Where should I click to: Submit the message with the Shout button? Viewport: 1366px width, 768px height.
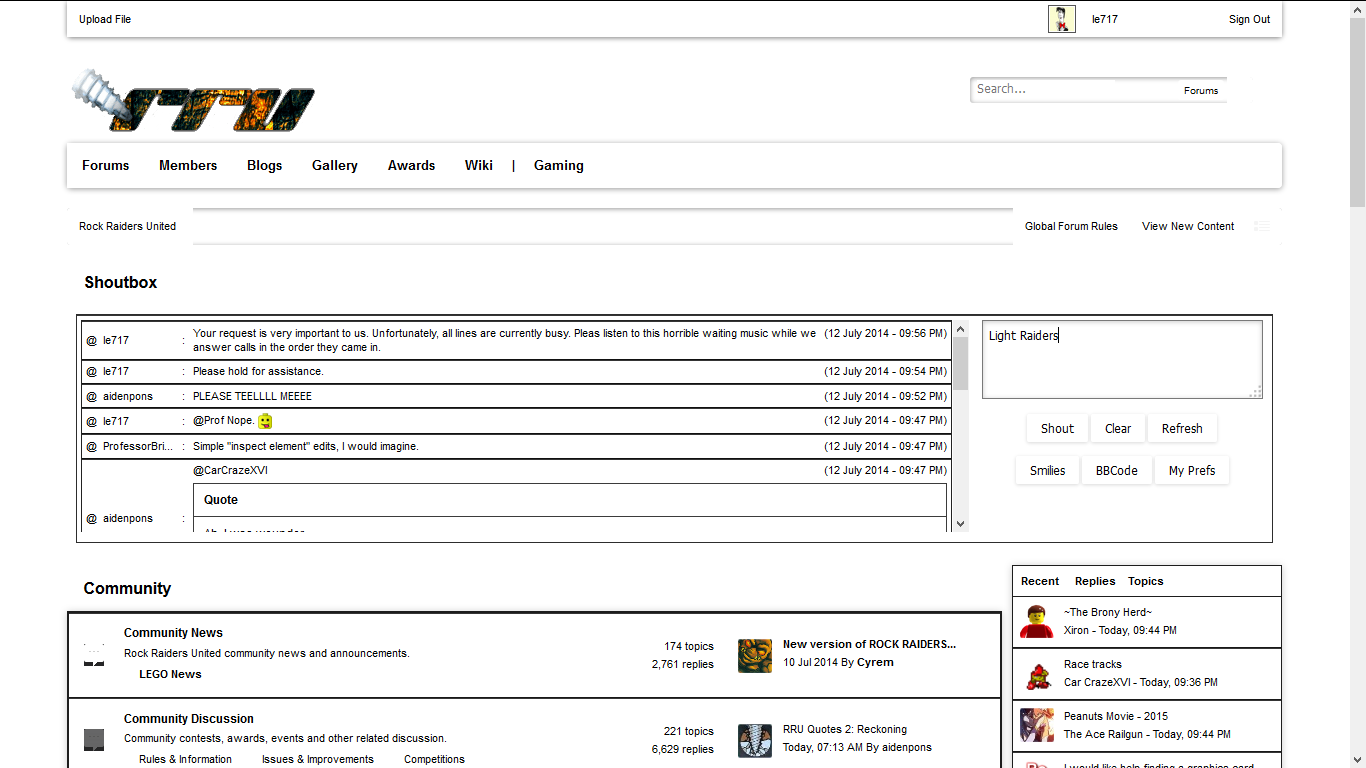(x=1057, y=429)
